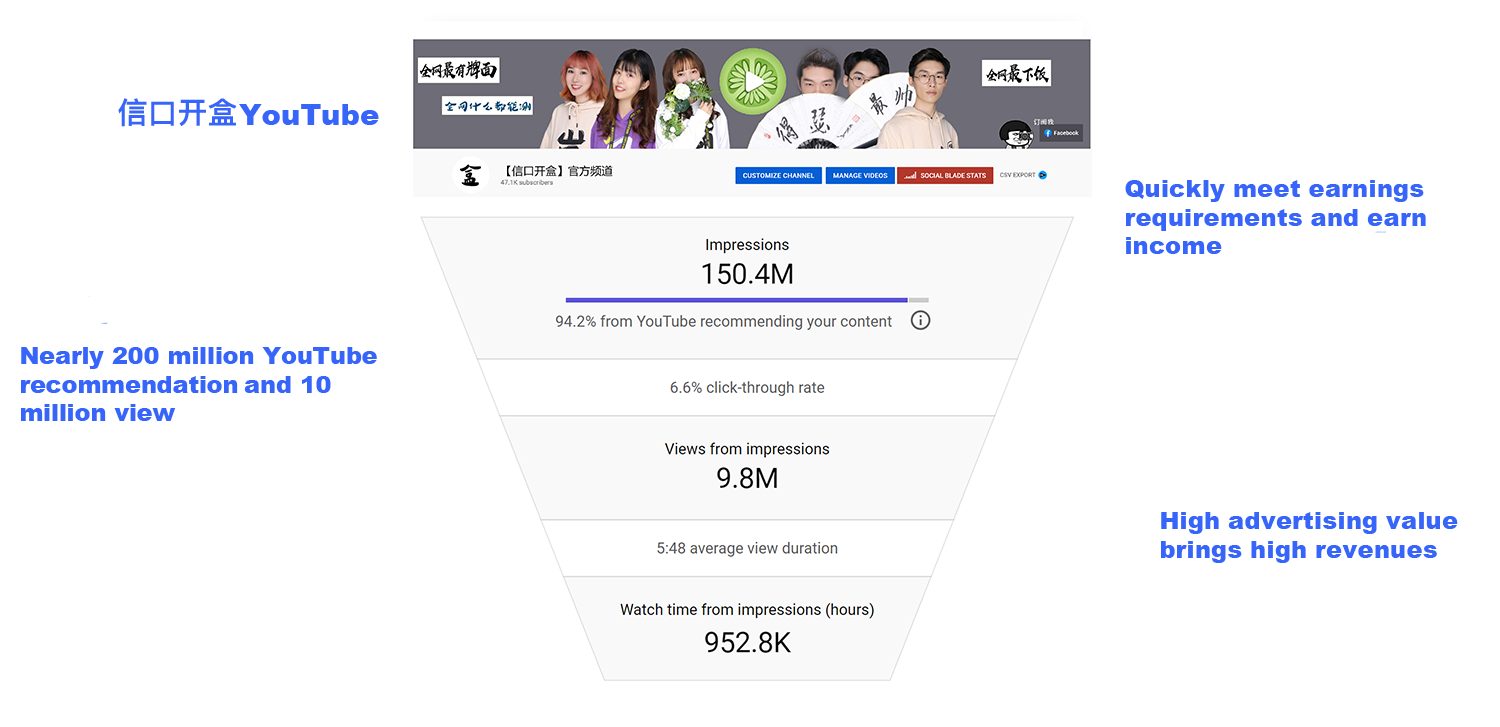Click the channel avatar logo
The height and width of the screenshot is (727, 1500).
tap(470, 175)
